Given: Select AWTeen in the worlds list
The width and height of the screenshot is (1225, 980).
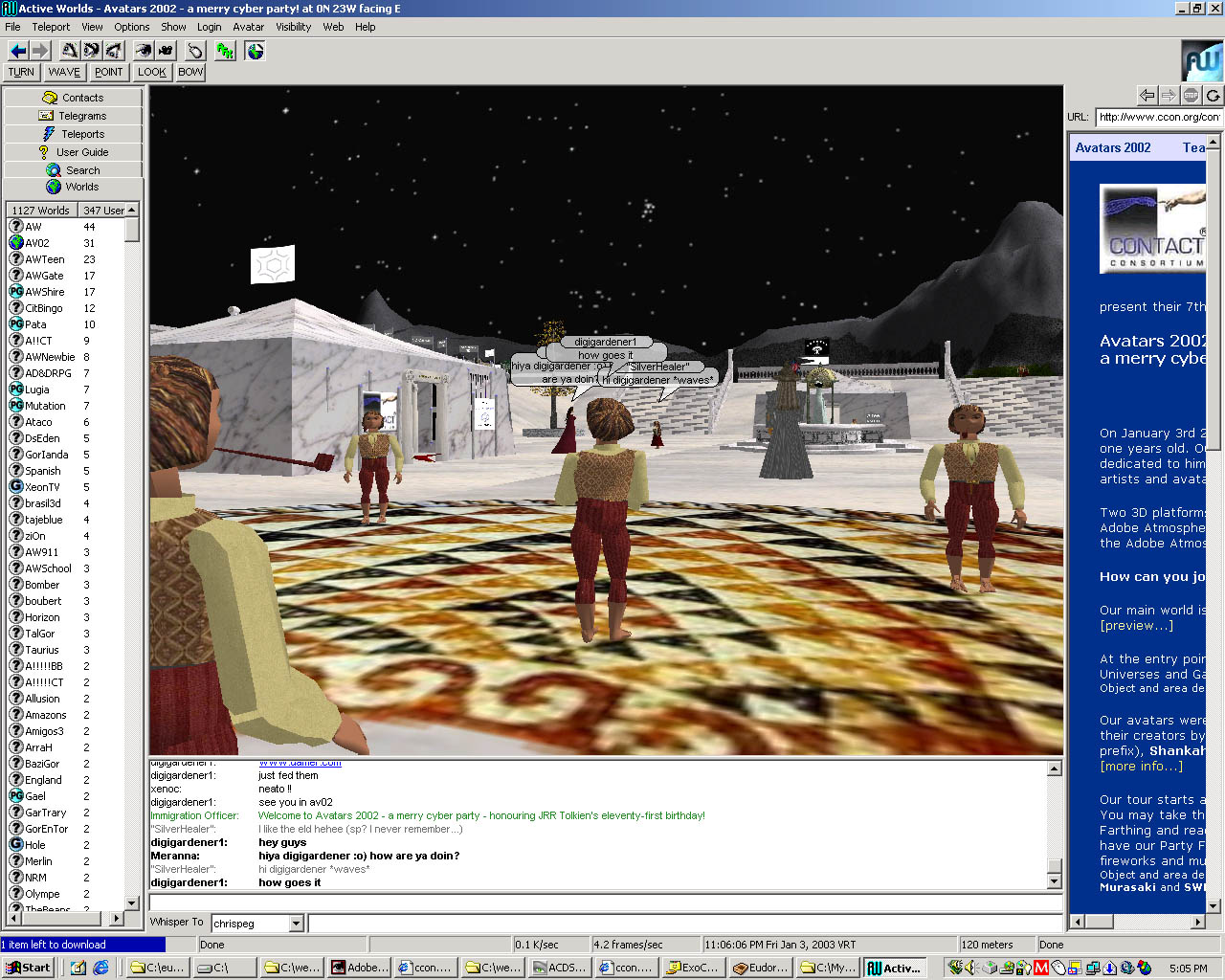Looking at the screenshot, I should tap(45, 259).
